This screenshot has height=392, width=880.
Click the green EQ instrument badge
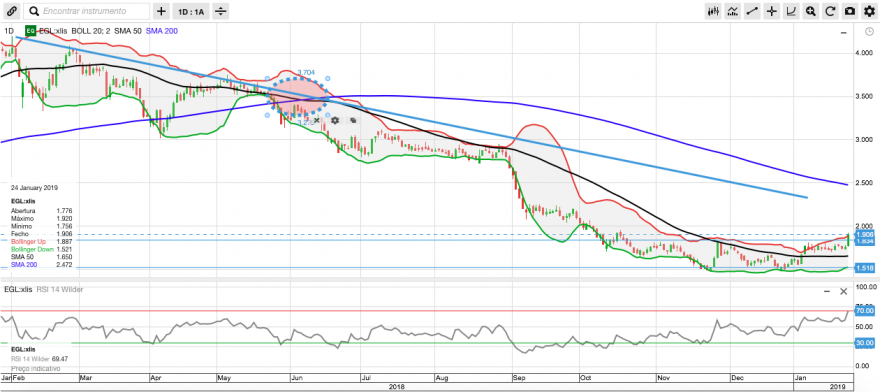tap(30, 31)
